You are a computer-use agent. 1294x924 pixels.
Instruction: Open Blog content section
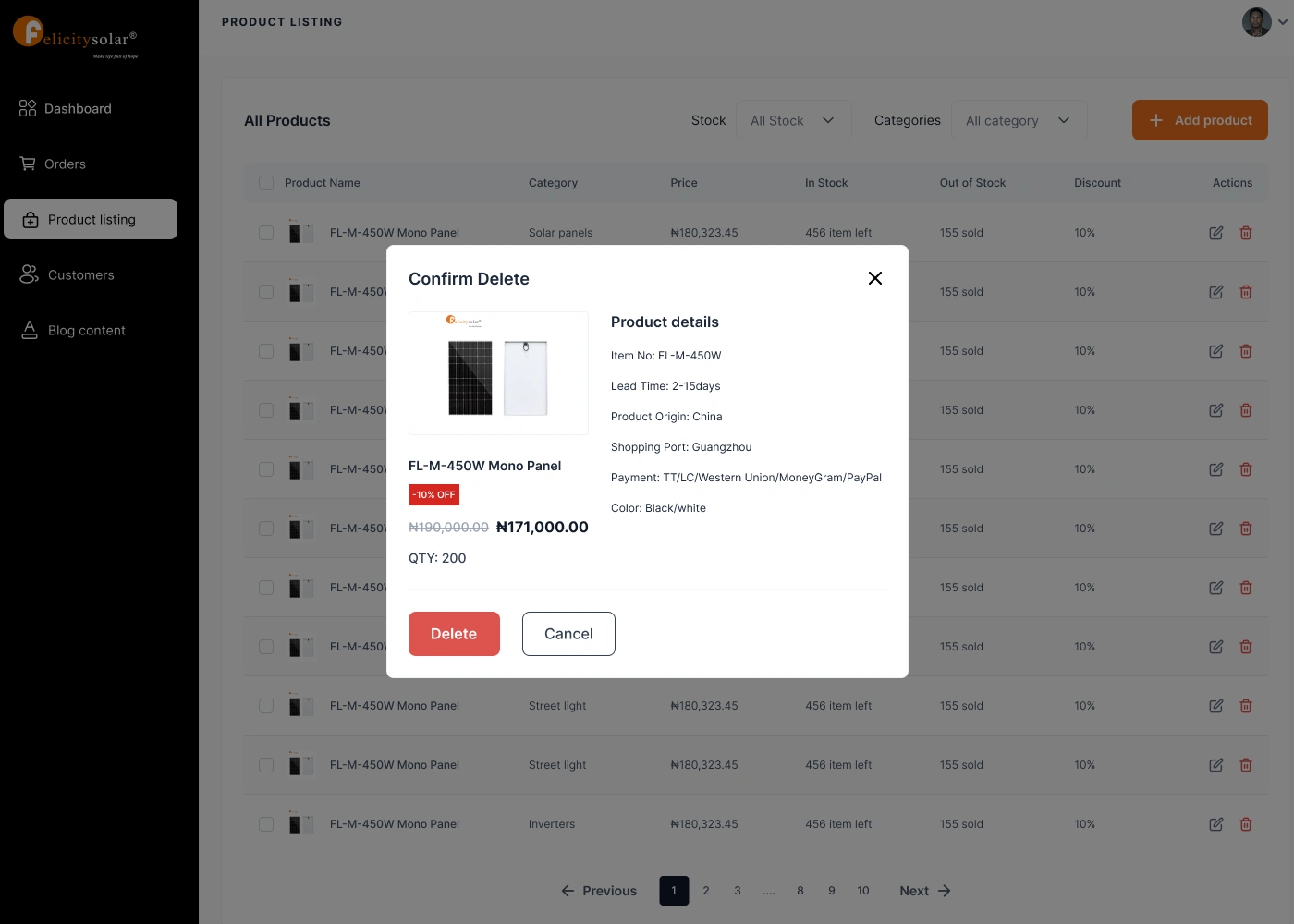point(72,330)
